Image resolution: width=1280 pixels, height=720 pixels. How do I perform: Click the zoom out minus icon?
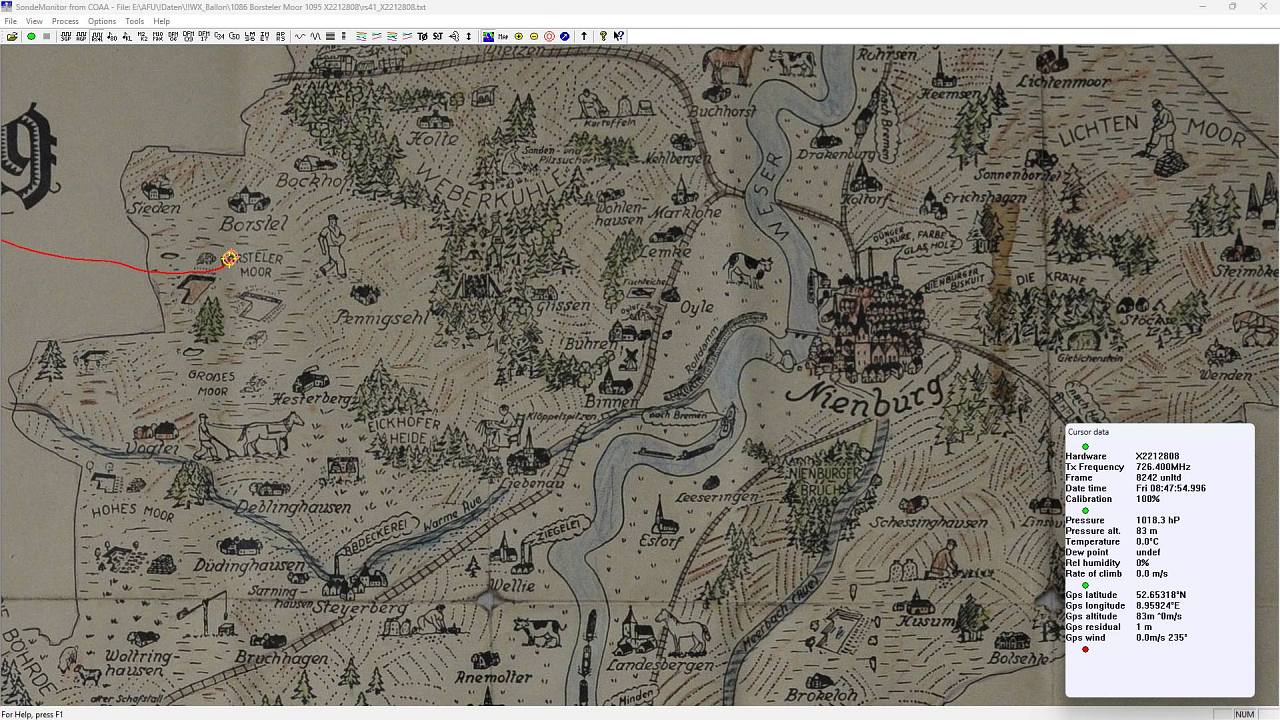[534, 36]
